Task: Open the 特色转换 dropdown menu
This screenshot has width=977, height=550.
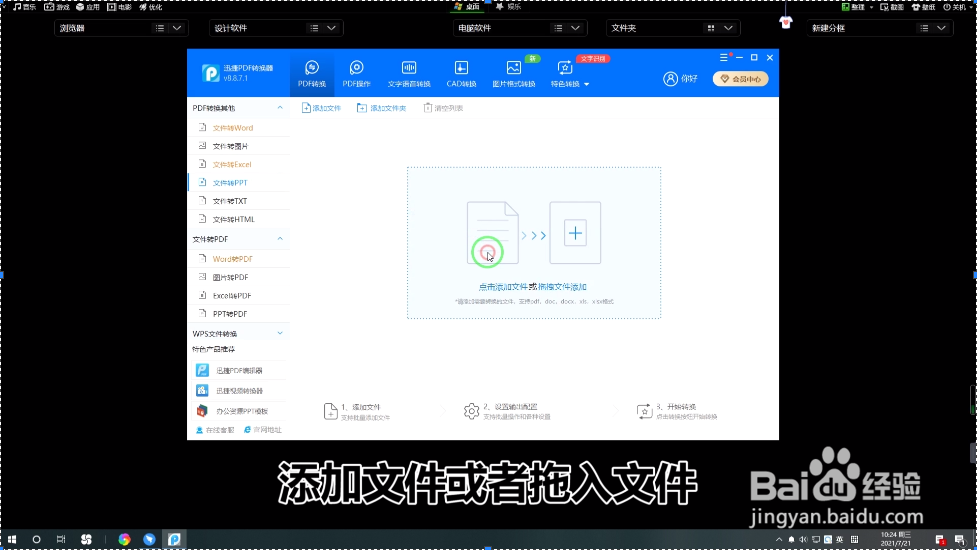Action: 570,73
